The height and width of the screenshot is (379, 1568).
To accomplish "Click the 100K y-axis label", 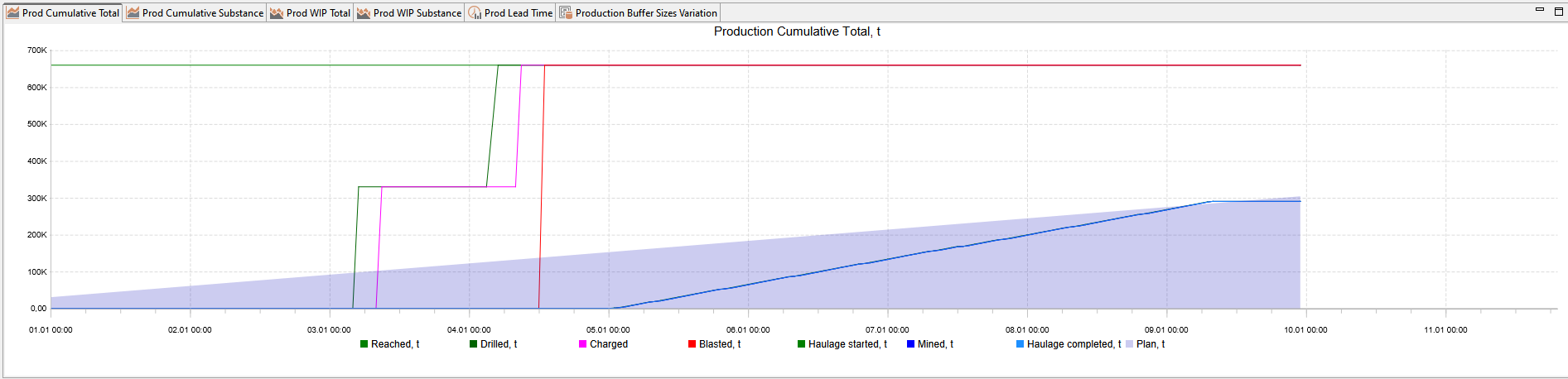I will tap(37, 272).
